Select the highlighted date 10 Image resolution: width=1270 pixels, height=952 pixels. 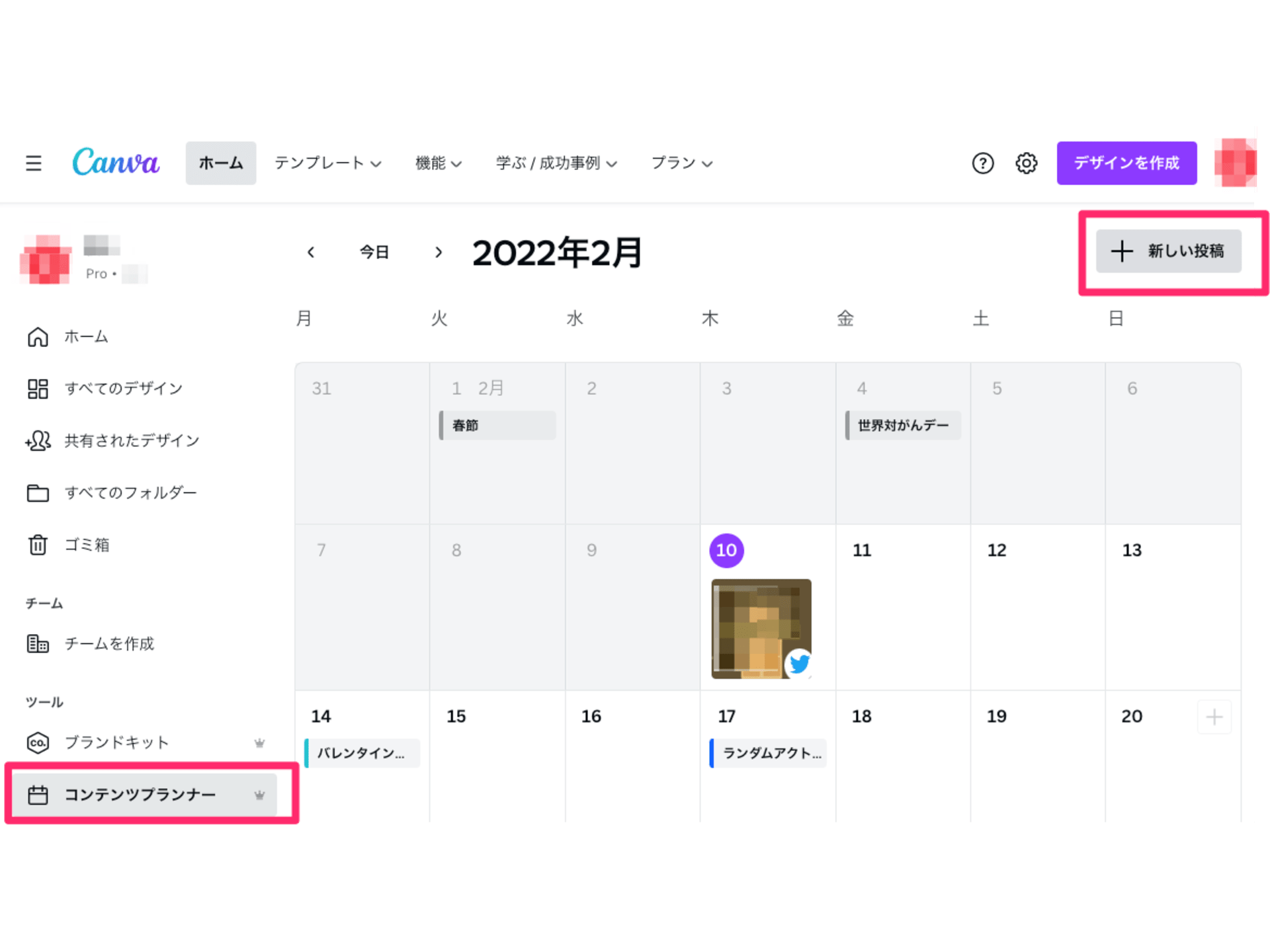point(726,550)
